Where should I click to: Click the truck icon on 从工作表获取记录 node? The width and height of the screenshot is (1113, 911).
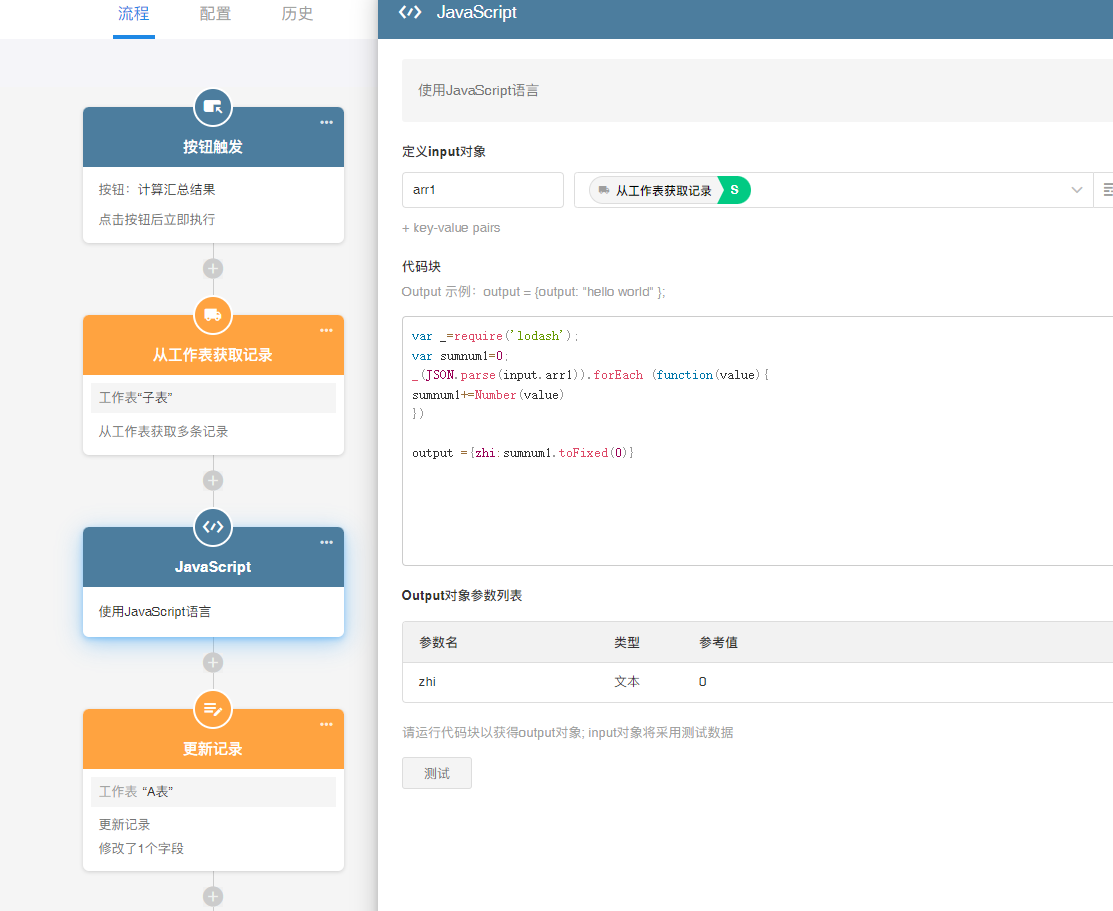point(213,315)
